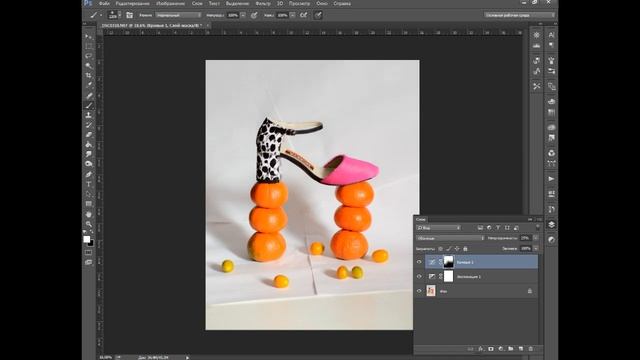Select the Paint Bucket tool
This screenshot has height=360, width=640.
pyautogui.click(x=88, y=145)
